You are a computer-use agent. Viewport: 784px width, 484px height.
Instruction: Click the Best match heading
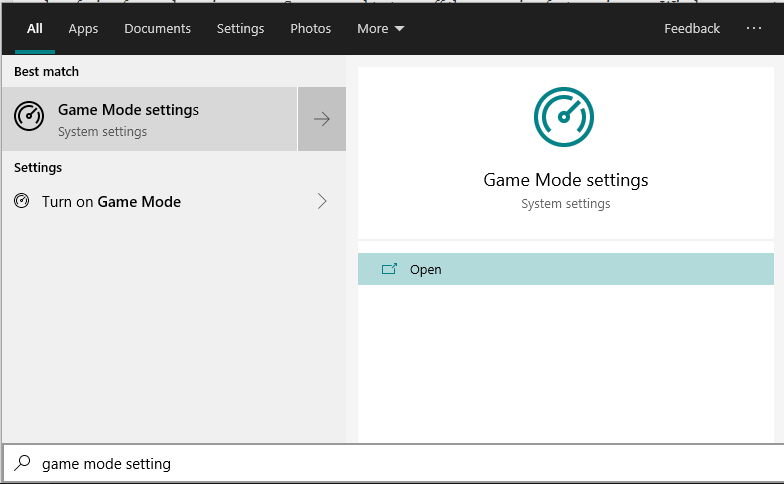[x=46, y=72]
